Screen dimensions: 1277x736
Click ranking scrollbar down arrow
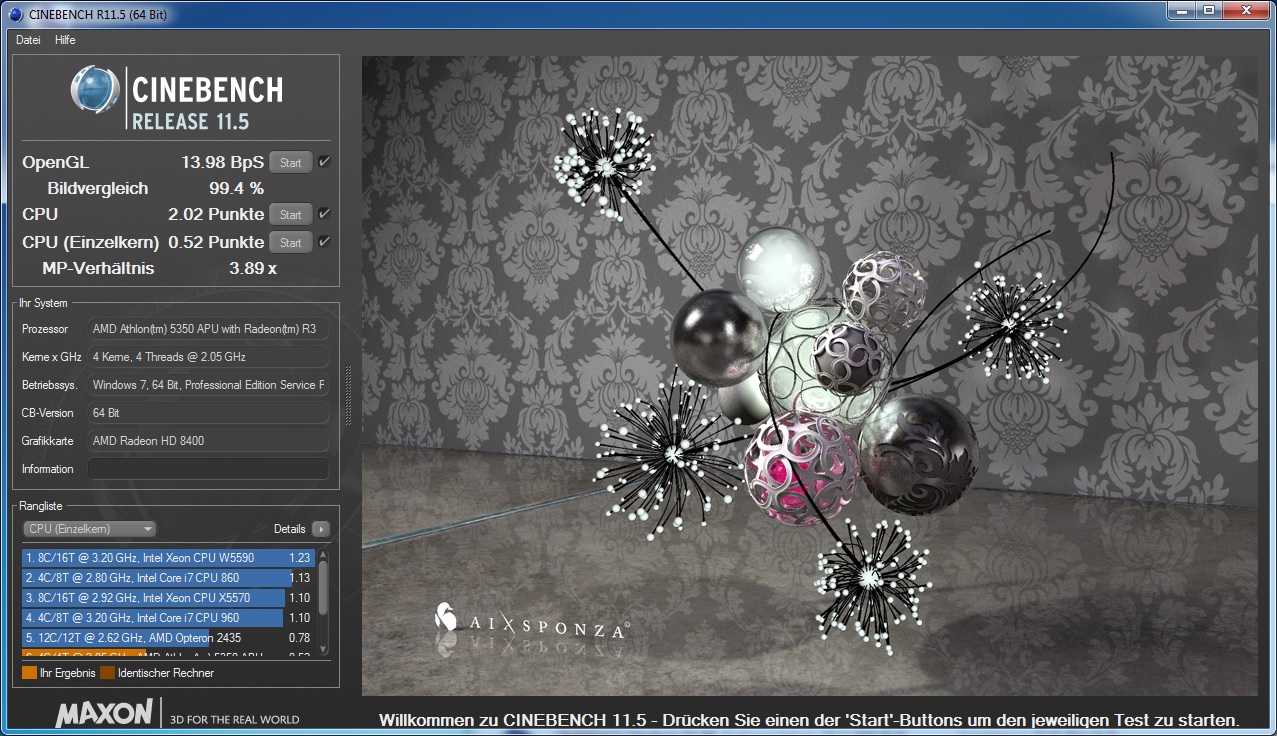(x=323, y=651)
